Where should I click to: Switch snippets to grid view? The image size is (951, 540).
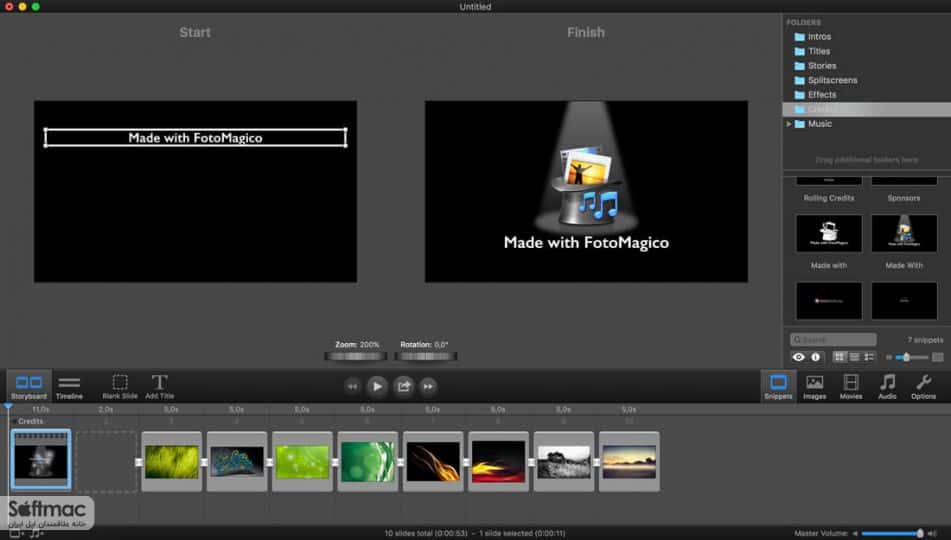(x=839, y=357)
